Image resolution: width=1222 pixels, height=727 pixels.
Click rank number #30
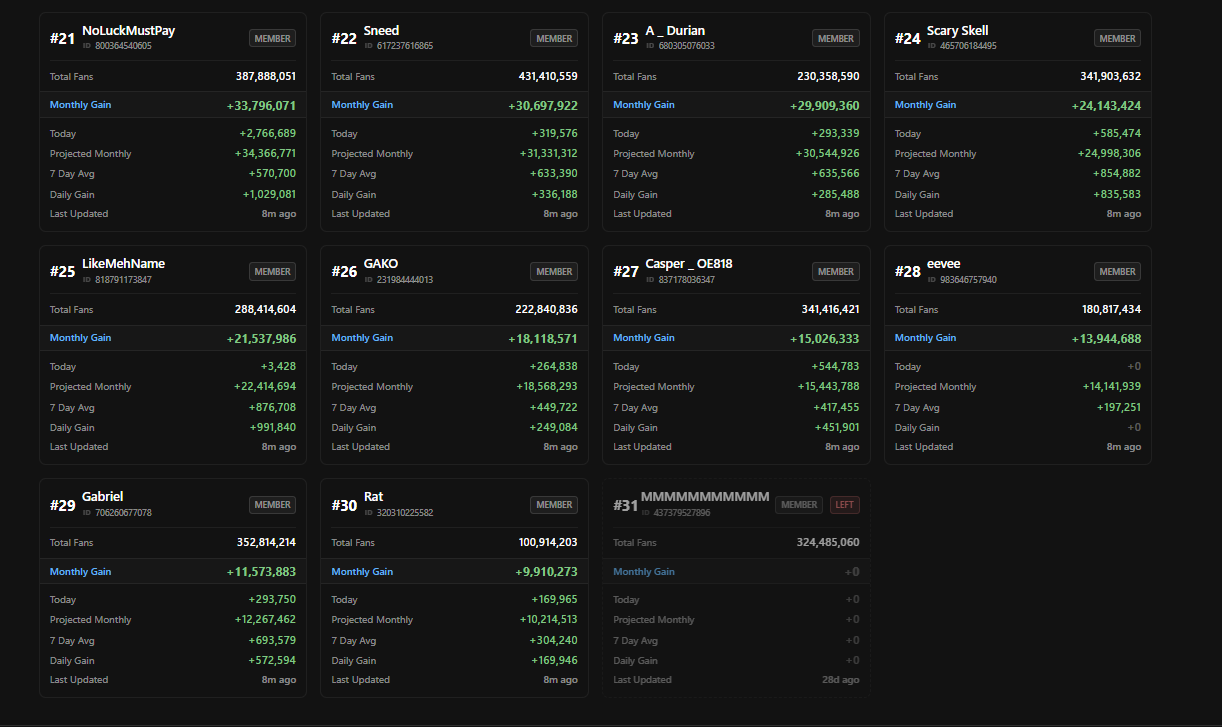point(344,505)
